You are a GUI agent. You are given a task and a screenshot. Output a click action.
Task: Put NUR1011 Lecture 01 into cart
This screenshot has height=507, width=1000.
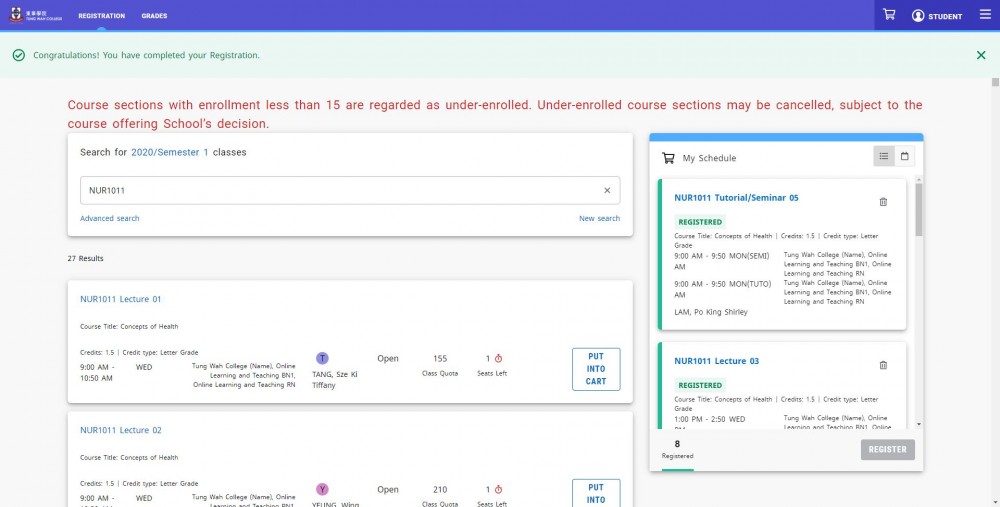tap(596, 369)
